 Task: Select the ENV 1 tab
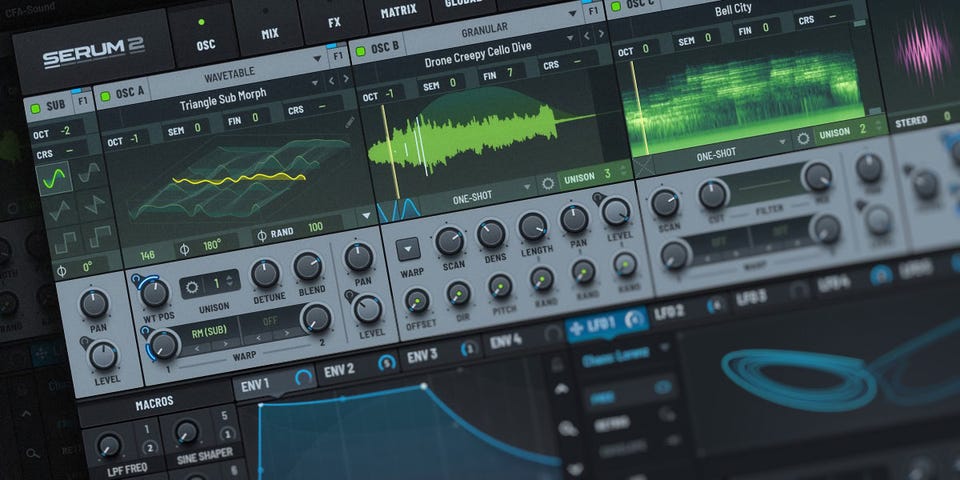click(x=274, y=383)
